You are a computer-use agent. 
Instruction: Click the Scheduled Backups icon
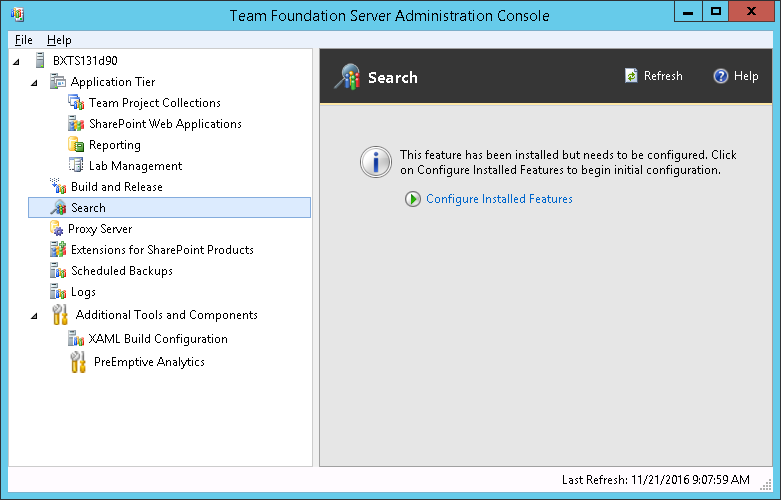click(58, 270)
